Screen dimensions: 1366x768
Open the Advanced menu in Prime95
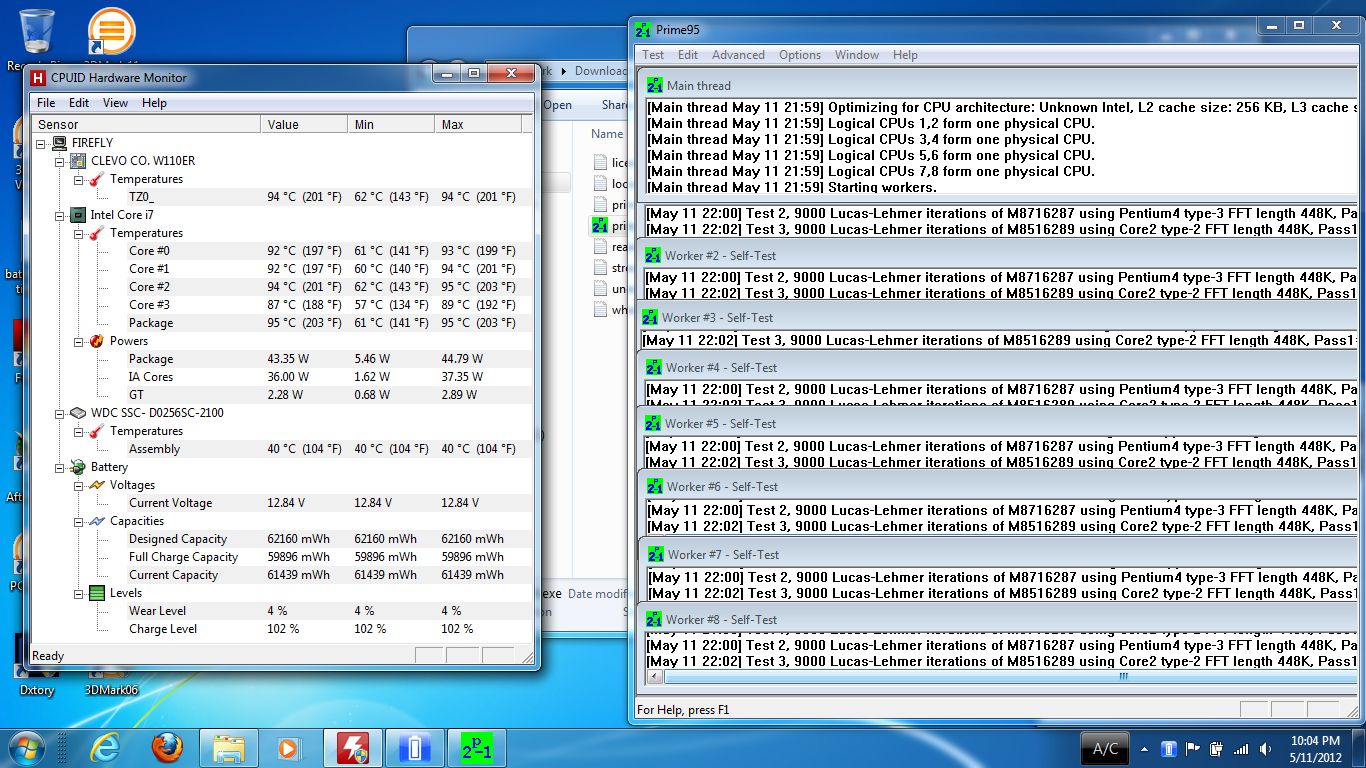pos(738,55)
